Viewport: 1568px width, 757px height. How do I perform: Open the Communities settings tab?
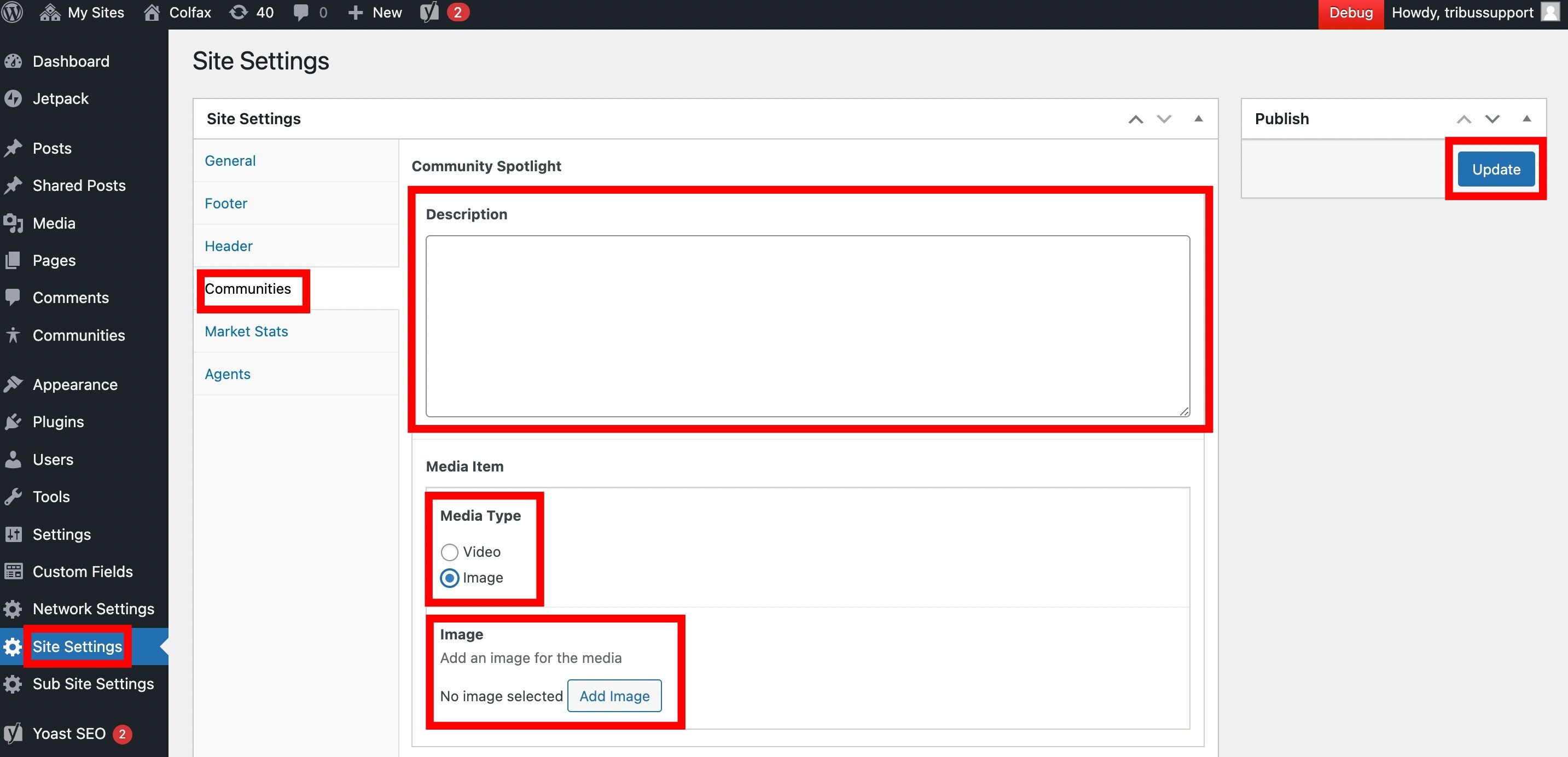coord(296,288)
